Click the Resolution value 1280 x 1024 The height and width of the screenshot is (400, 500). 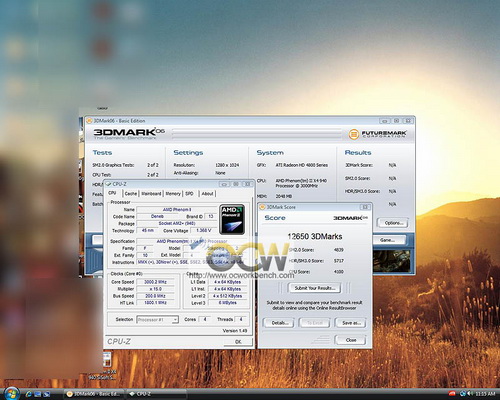tap(227, 165)
